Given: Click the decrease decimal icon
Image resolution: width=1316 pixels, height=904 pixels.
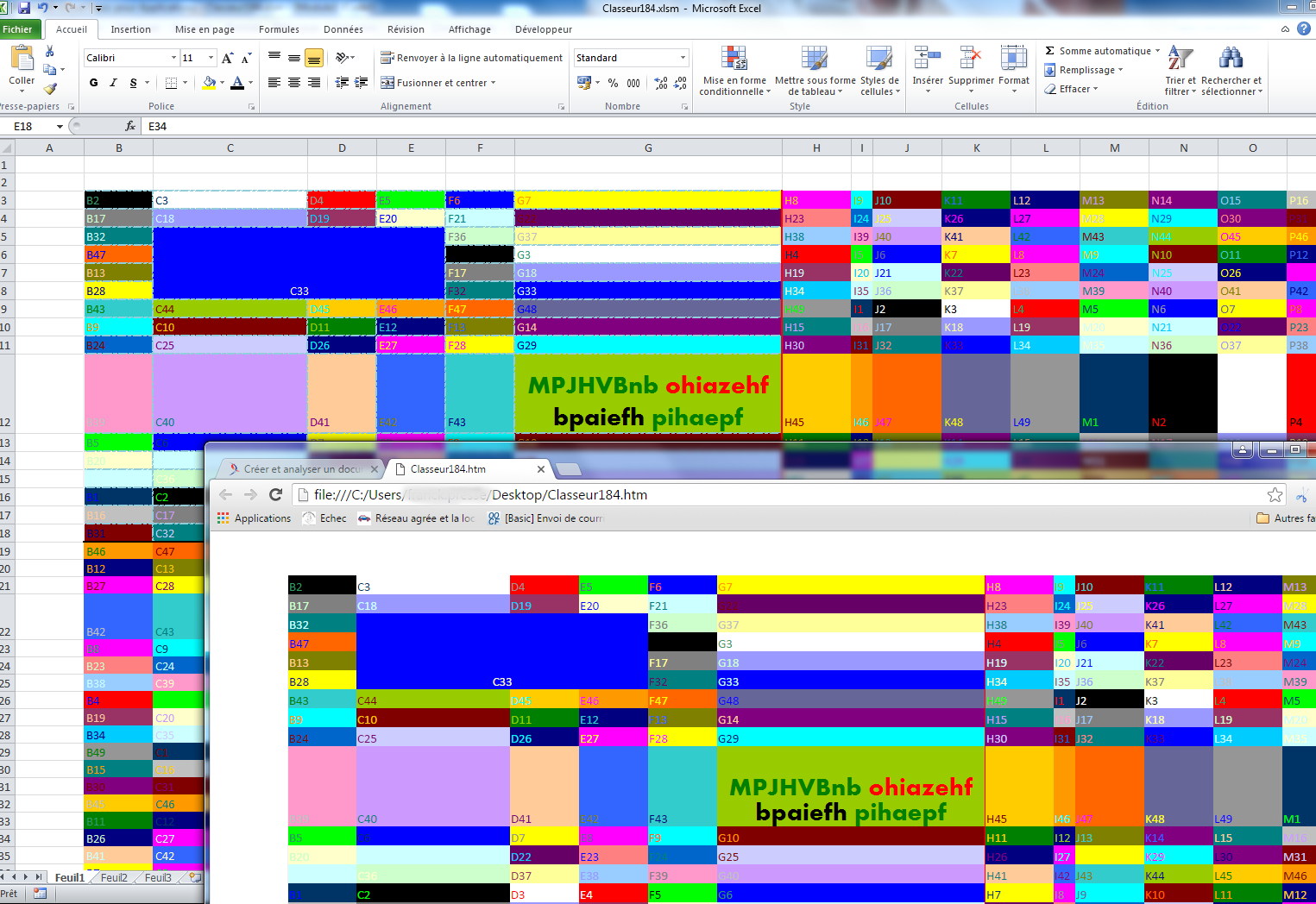Looking at the screenshot, I should pyautogui.click(x=681, y=83).
